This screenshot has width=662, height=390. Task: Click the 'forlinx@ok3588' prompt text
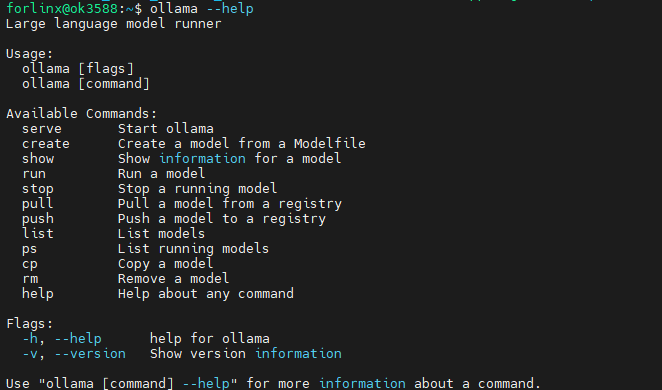pyautogui.click(x=62, y=9)
